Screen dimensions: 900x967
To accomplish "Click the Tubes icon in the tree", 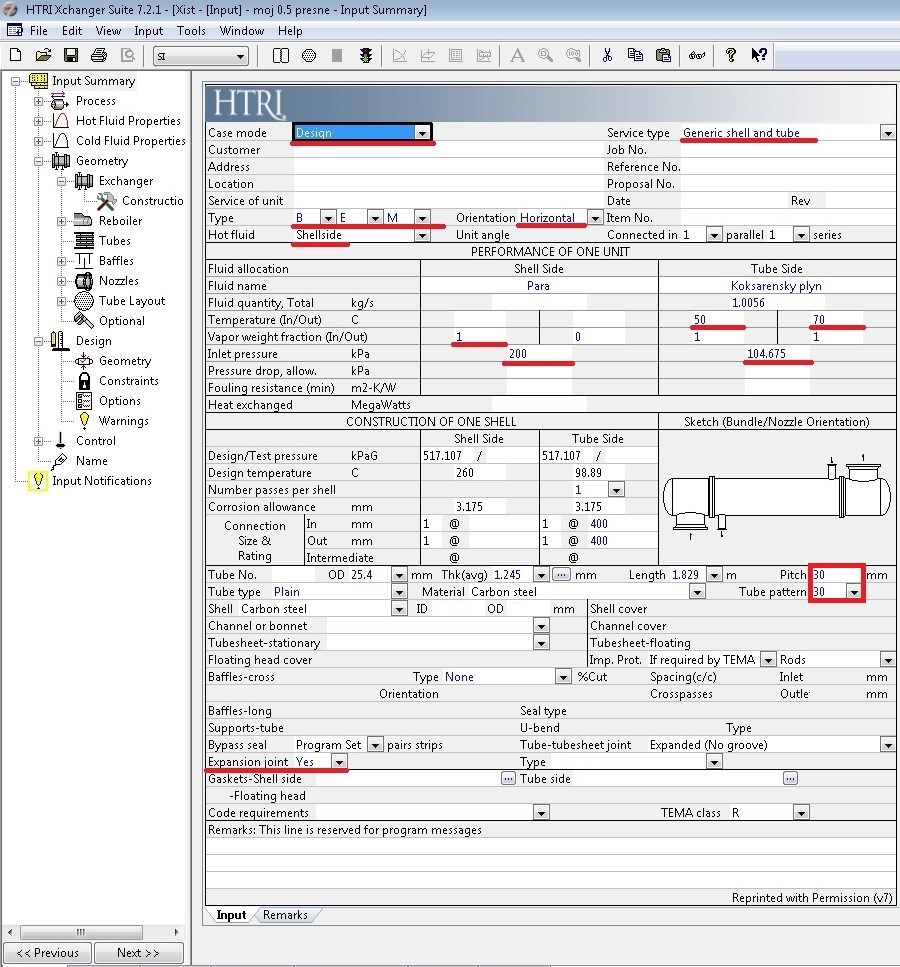I will pos(84,241).
